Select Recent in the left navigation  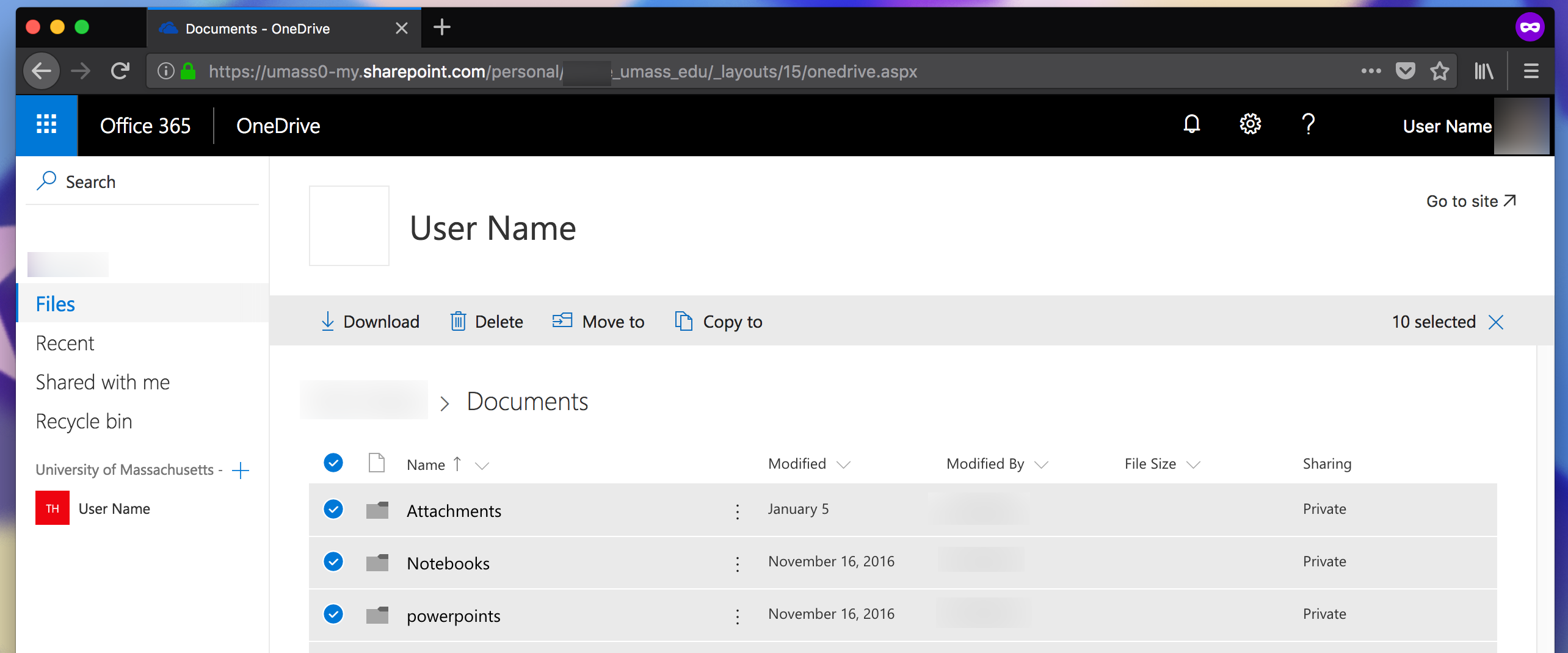(x=142, y=343)
